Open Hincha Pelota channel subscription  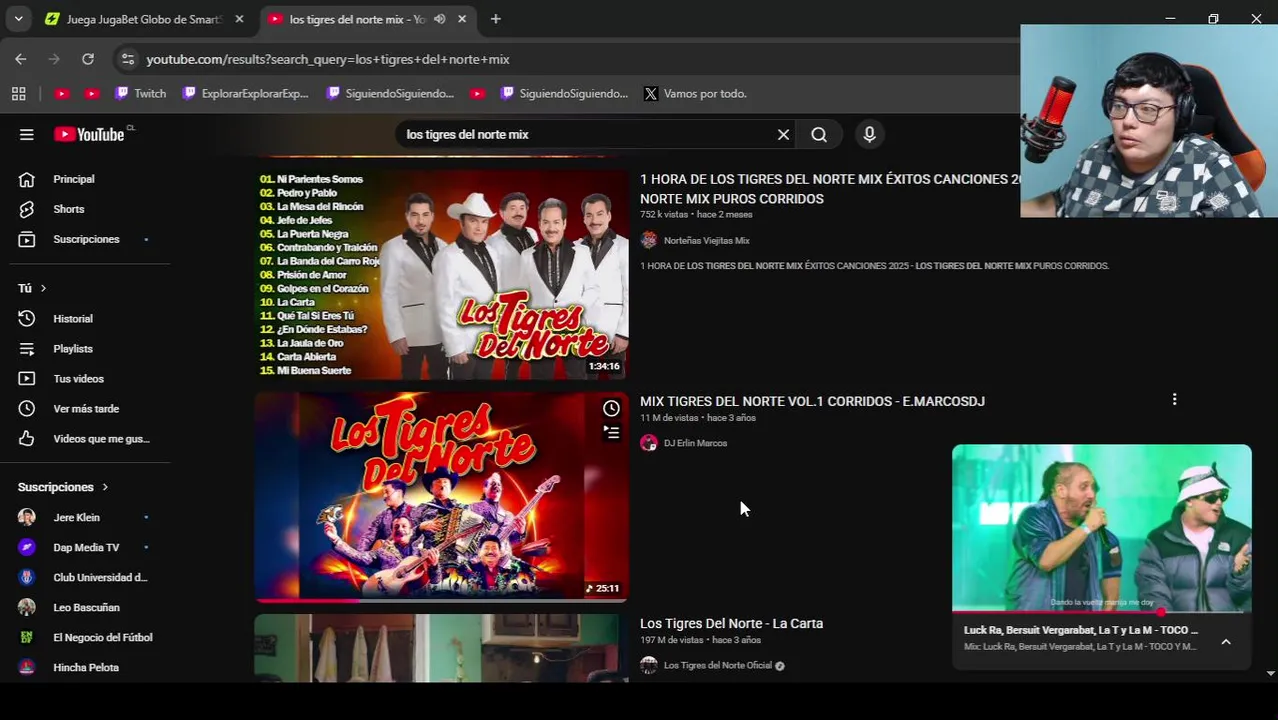pyautogui.click(x=84, y=667)
